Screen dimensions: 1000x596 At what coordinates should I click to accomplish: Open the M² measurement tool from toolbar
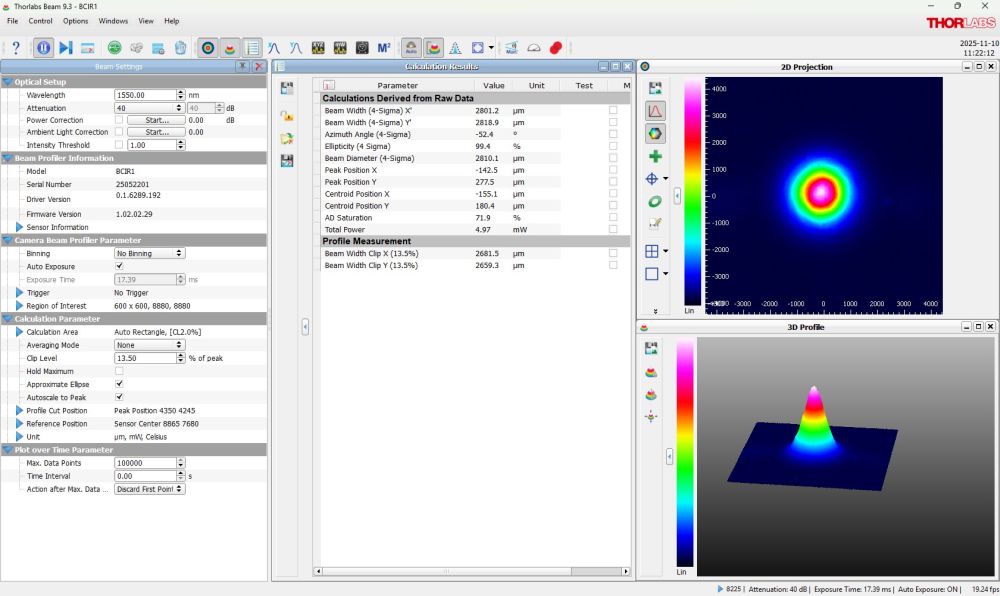pos(384,47)
